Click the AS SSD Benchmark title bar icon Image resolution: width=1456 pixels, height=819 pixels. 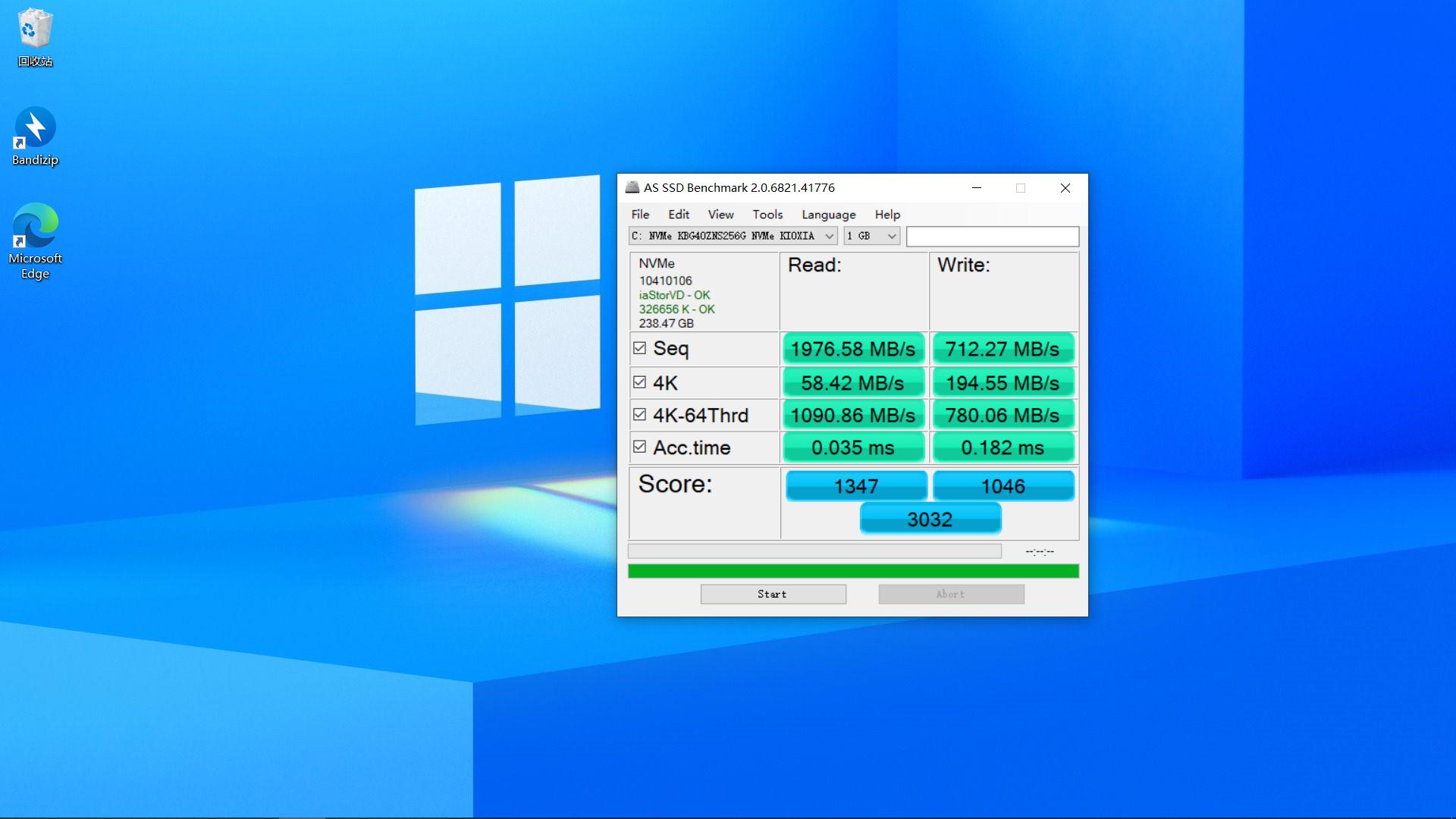point(632,187)
